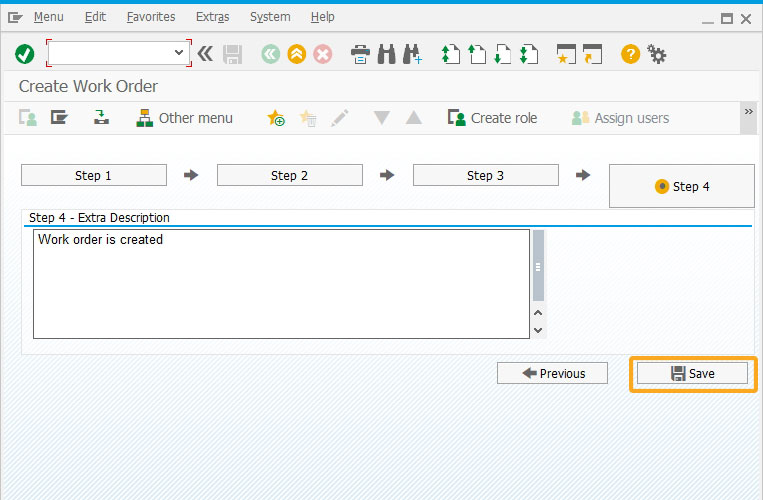Open the Menu menu

(x=49, y=17)
